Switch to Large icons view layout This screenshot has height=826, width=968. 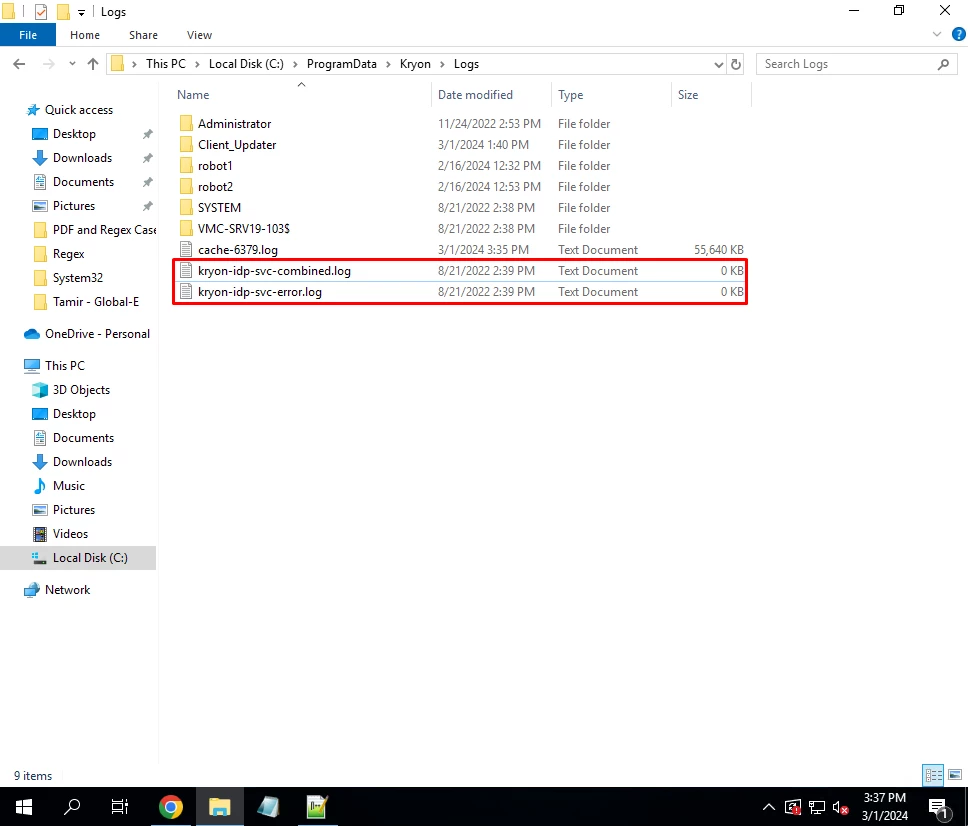tap(954, 775)
